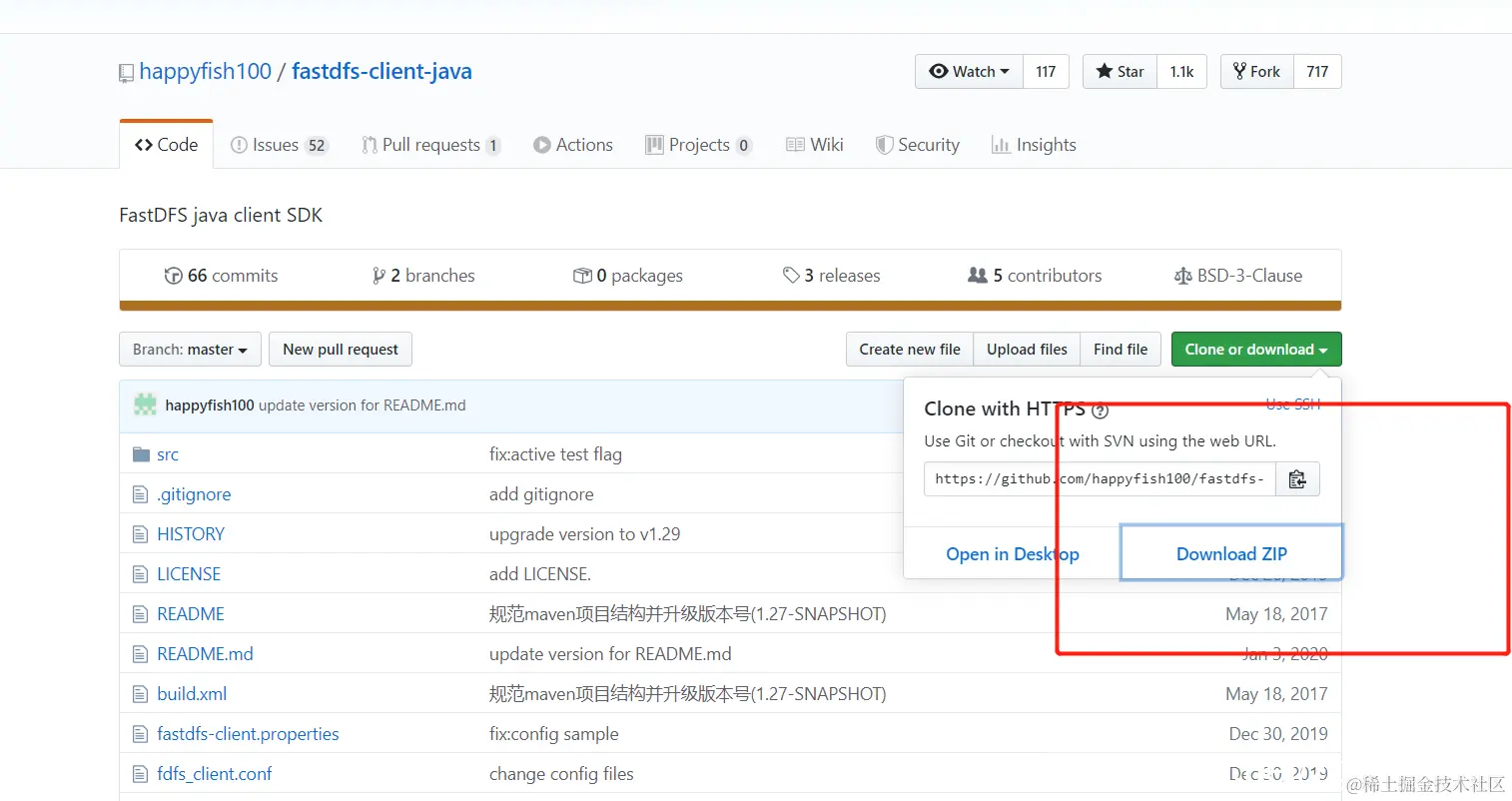This screenshot has height=801, width=1512.
Task: Open the Security tab
Action: [918, 145]
